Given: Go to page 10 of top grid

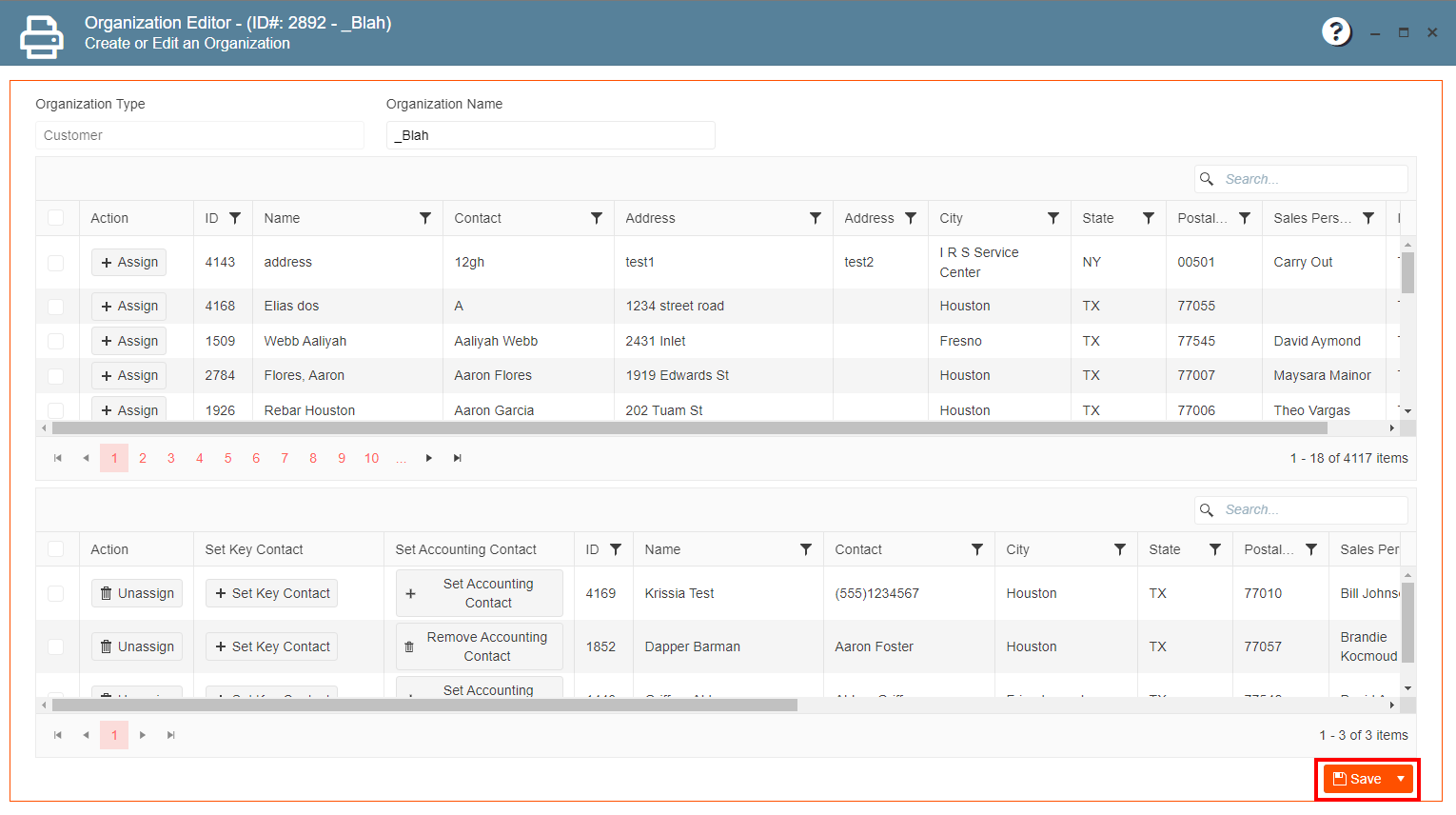Looking at the screenshot, I should 372,458.
